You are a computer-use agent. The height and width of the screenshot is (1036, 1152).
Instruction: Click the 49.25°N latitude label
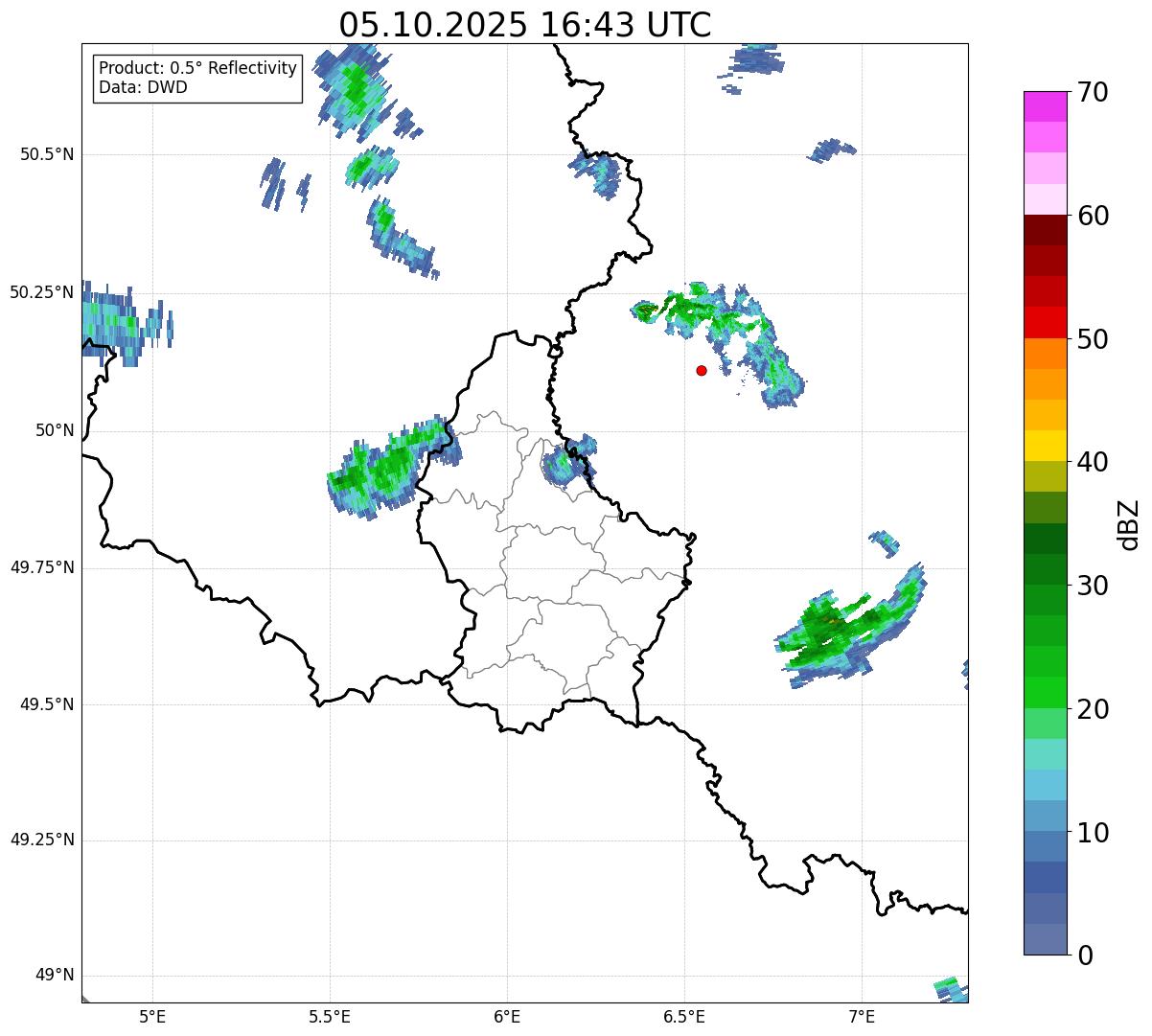point(42,840)
